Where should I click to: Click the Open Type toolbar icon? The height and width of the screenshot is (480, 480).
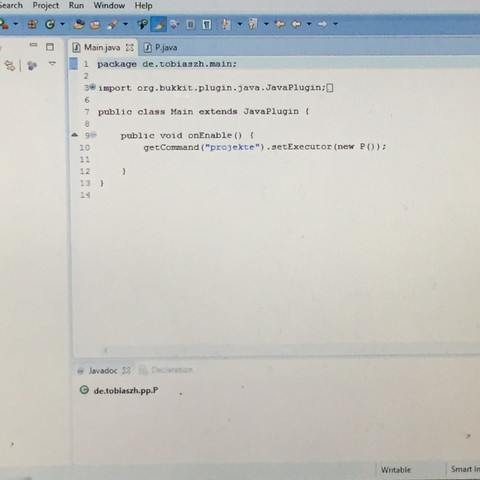pyautogui.click(x=79, y=24)
